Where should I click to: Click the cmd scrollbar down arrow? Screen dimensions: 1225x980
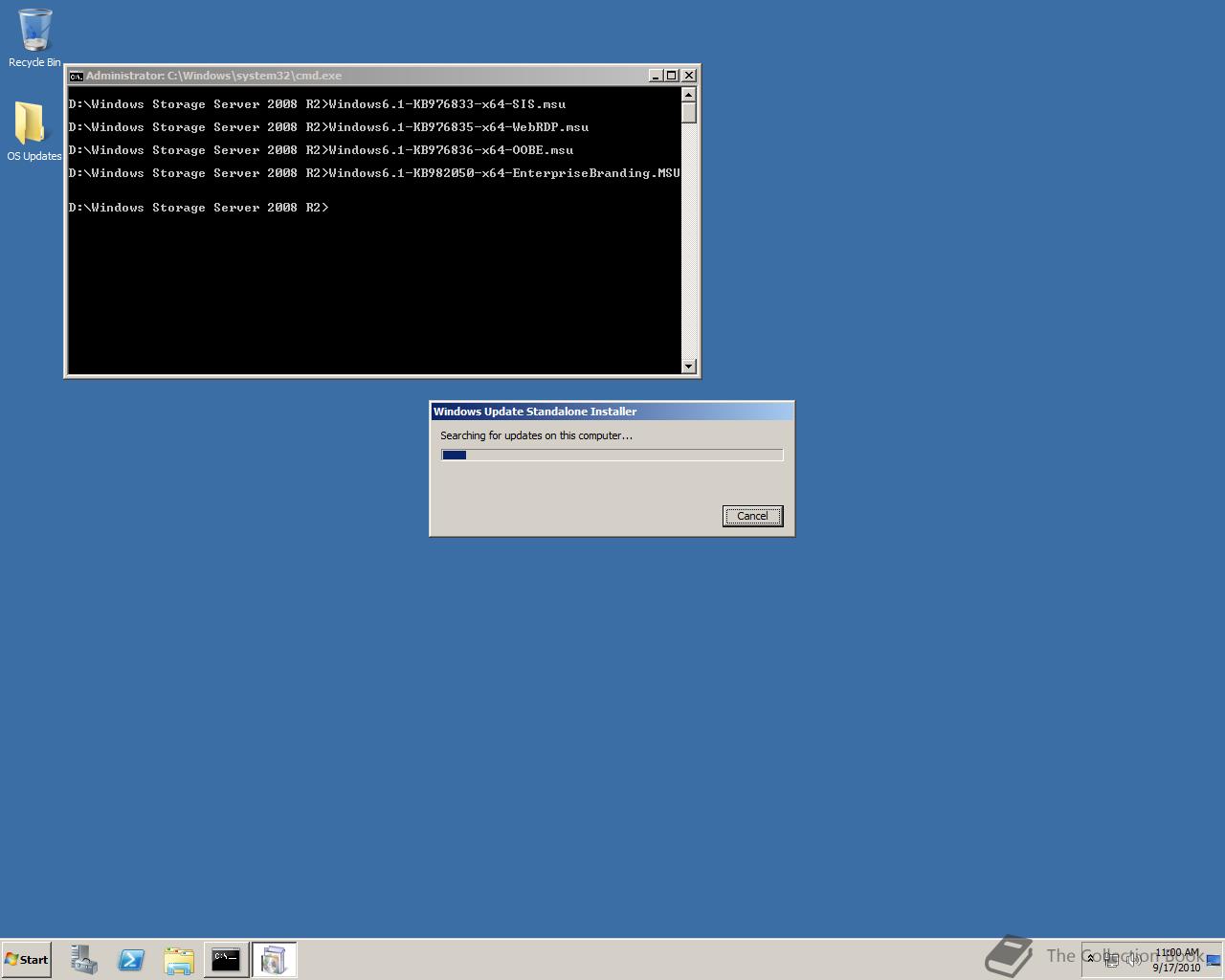[x=689, y=367]
